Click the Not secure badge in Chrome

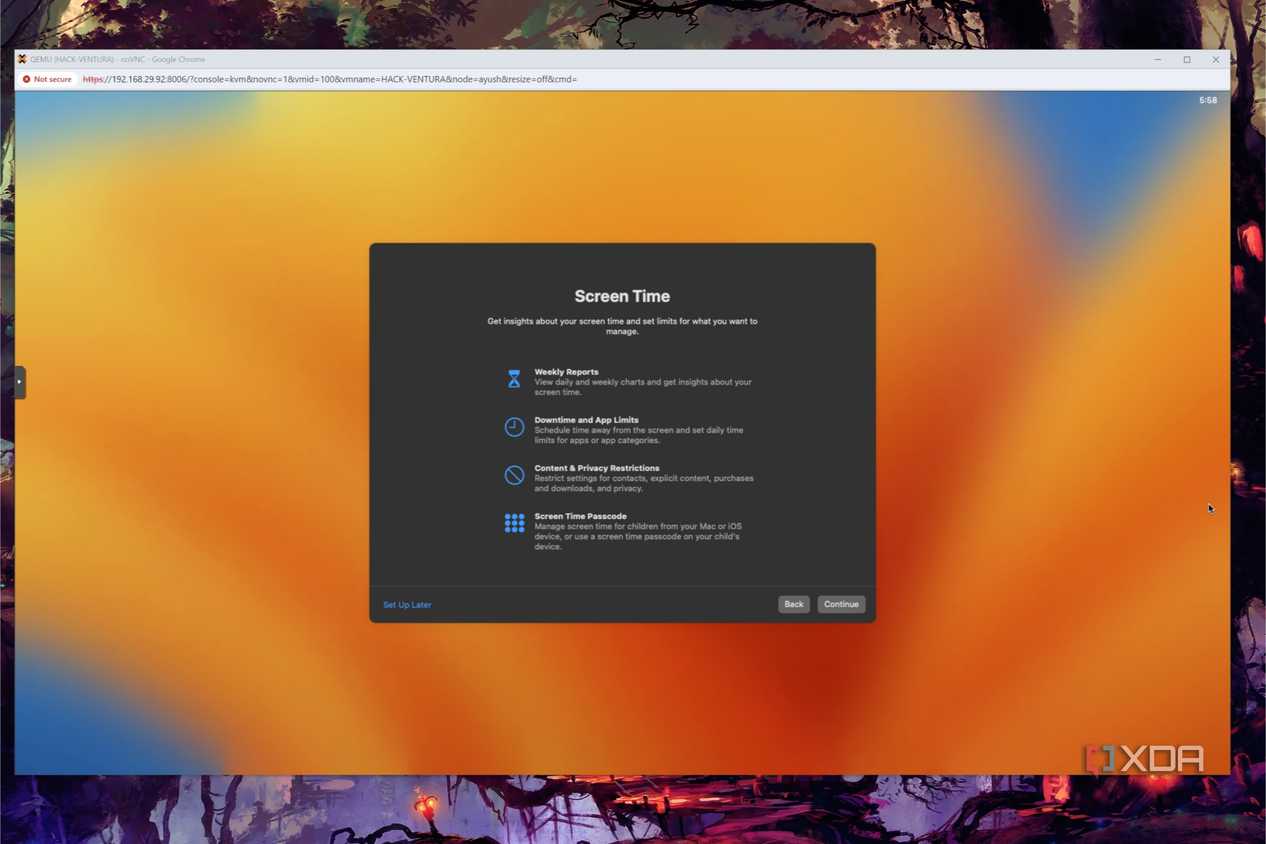coord(48,79)
